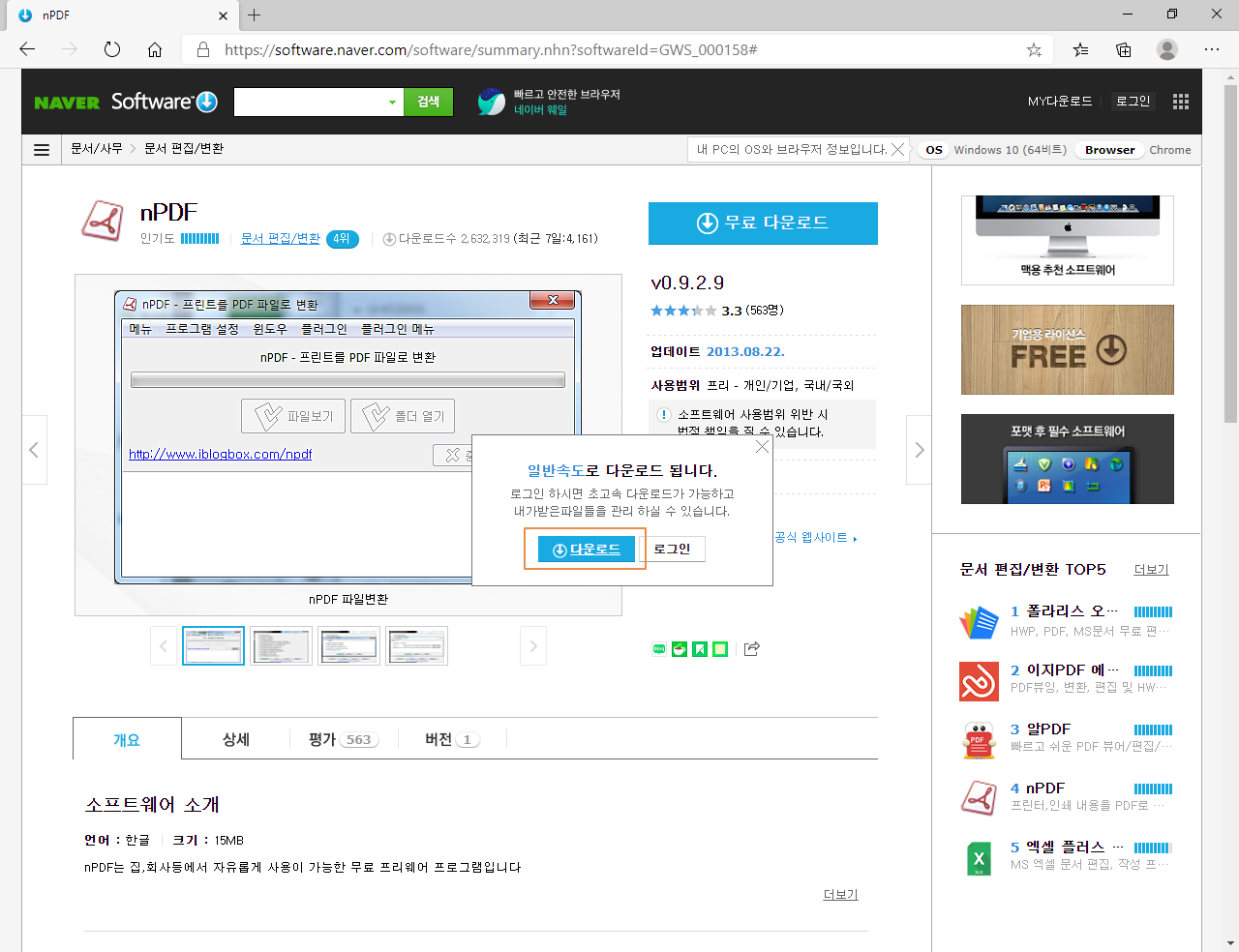Open the 공식 웹사이트 link
This screenshot has width=1239, height=952.
click(x=815, y=537)
